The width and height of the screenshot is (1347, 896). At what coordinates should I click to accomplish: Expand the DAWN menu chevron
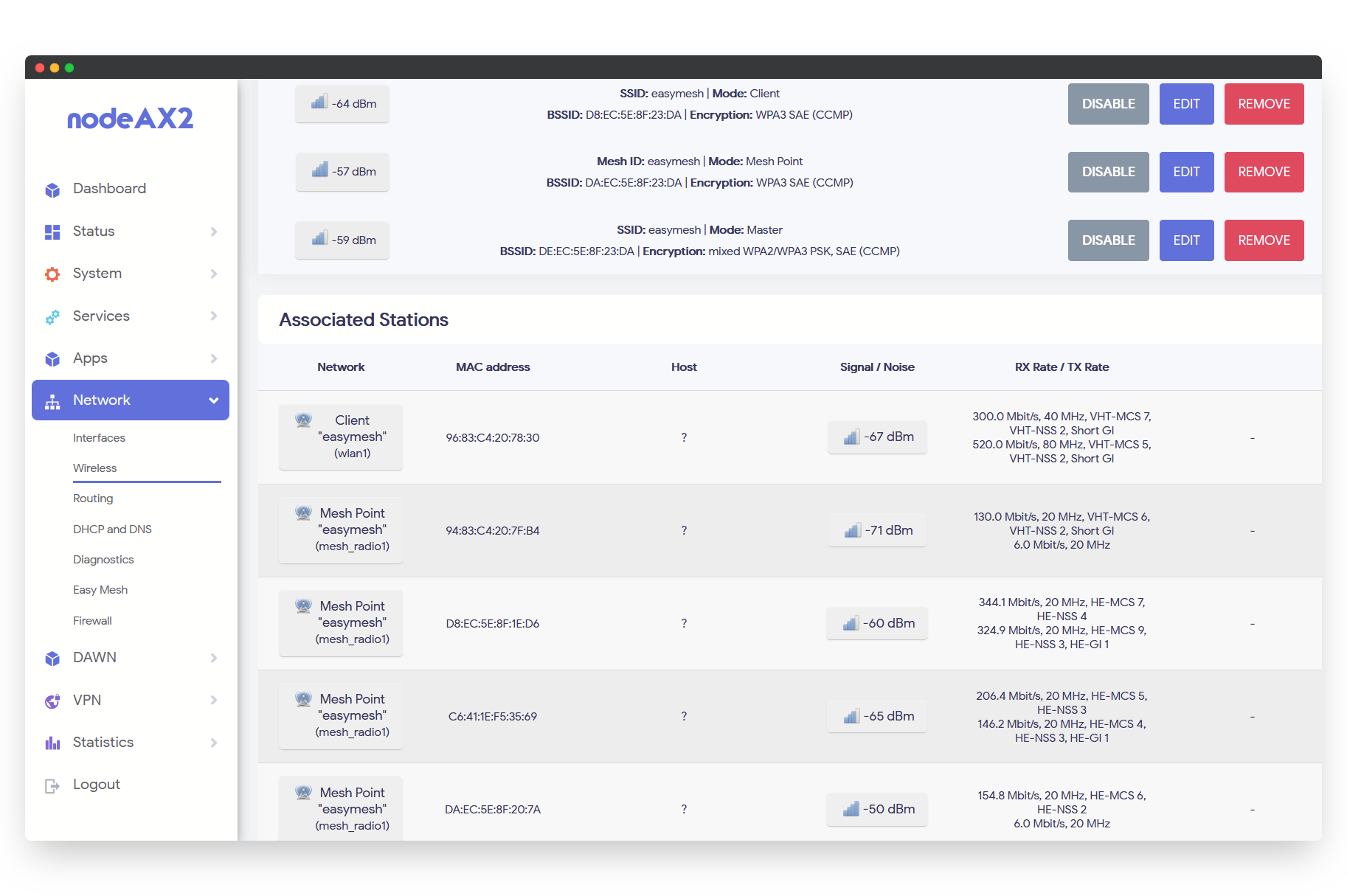click(x=214, y=658)
